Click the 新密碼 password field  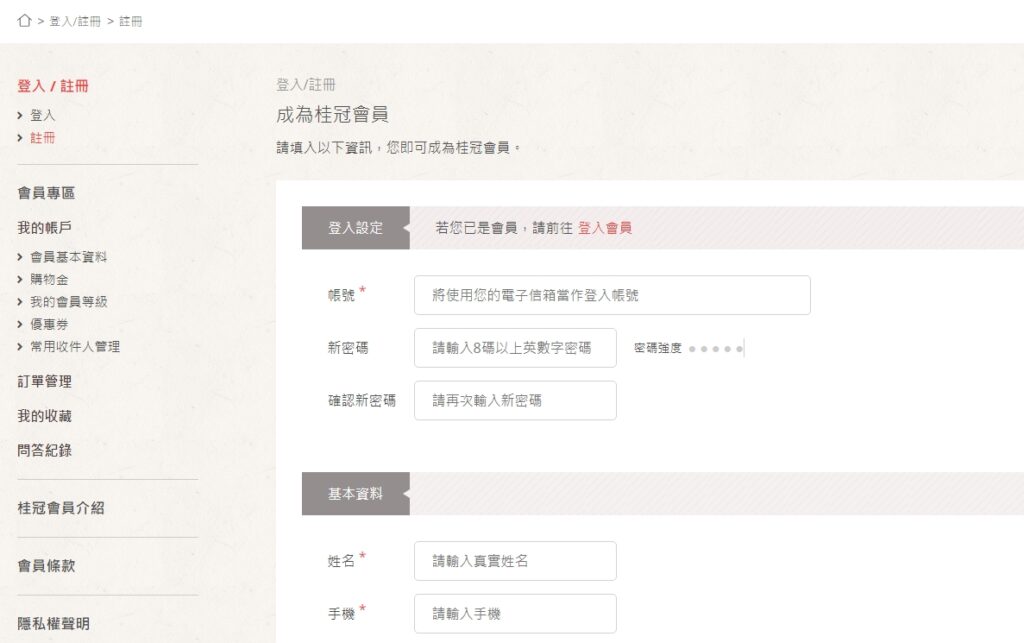coord(515,348)
